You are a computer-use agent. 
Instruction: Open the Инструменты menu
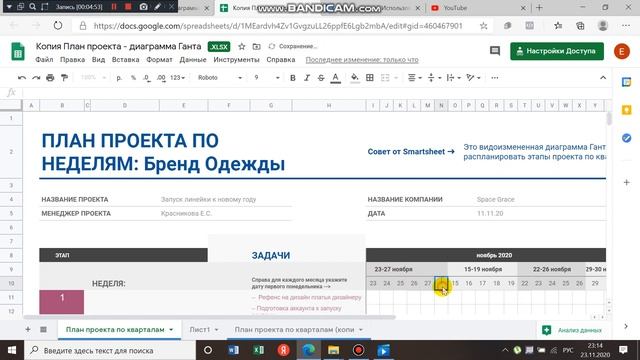point(236,60)
